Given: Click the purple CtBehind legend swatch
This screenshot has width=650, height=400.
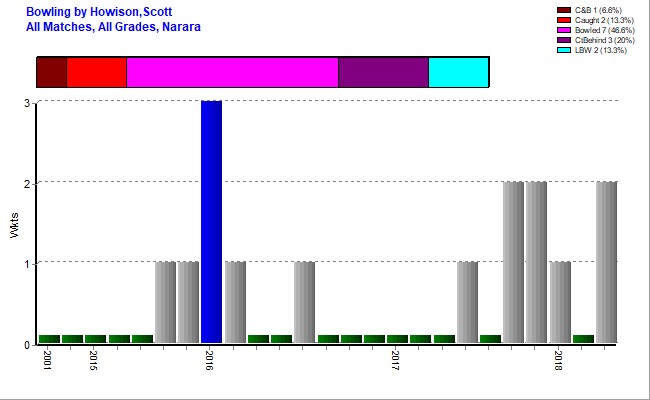Looking at the screenshot, I should click(x=564, y=40).
